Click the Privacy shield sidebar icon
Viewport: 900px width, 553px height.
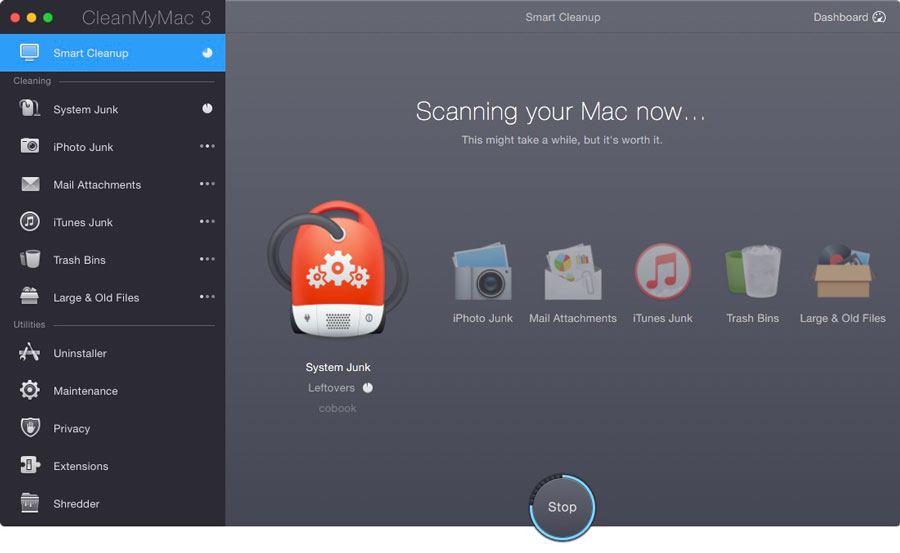click(x=30, y=427)
